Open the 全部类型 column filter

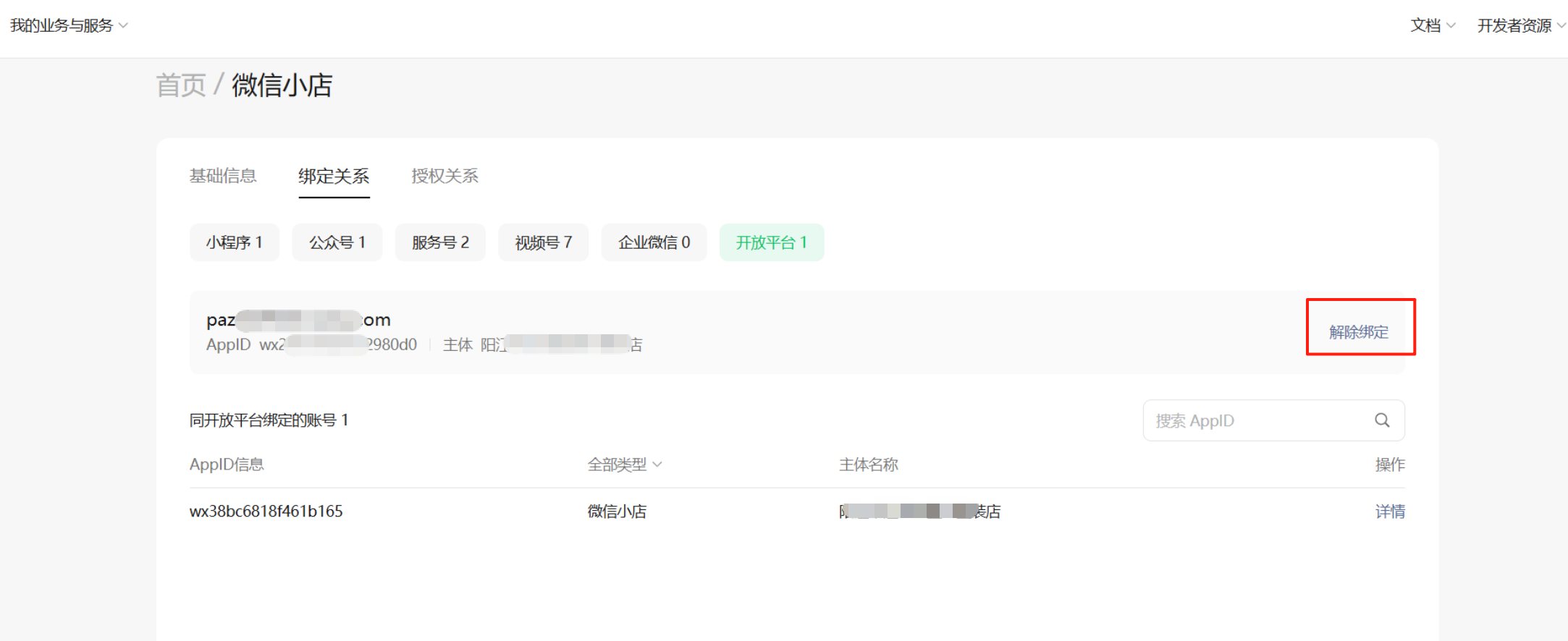[x=624, y=464]
